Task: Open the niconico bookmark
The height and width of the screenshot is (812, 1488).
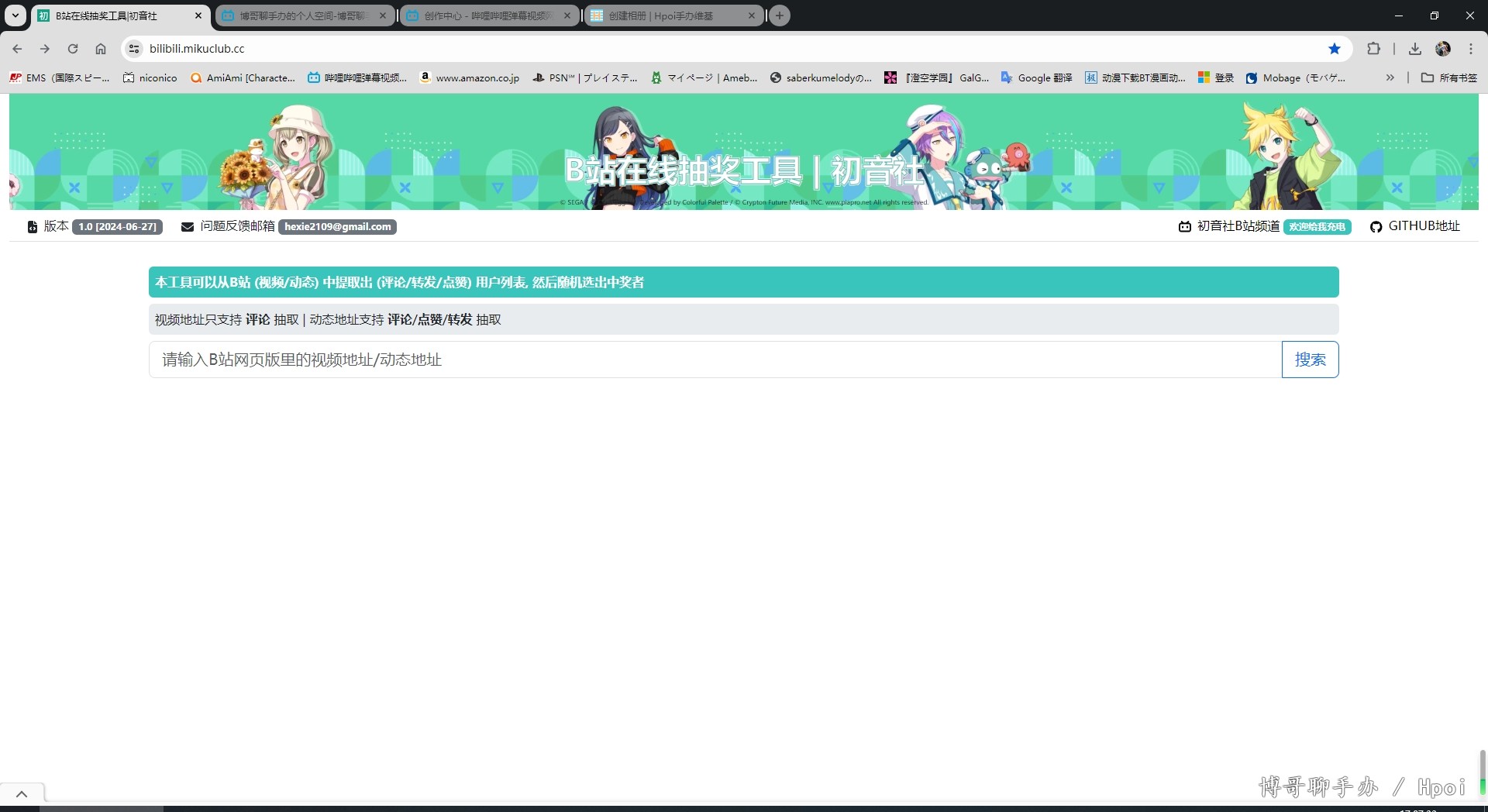Action: [x=150, y=77]
